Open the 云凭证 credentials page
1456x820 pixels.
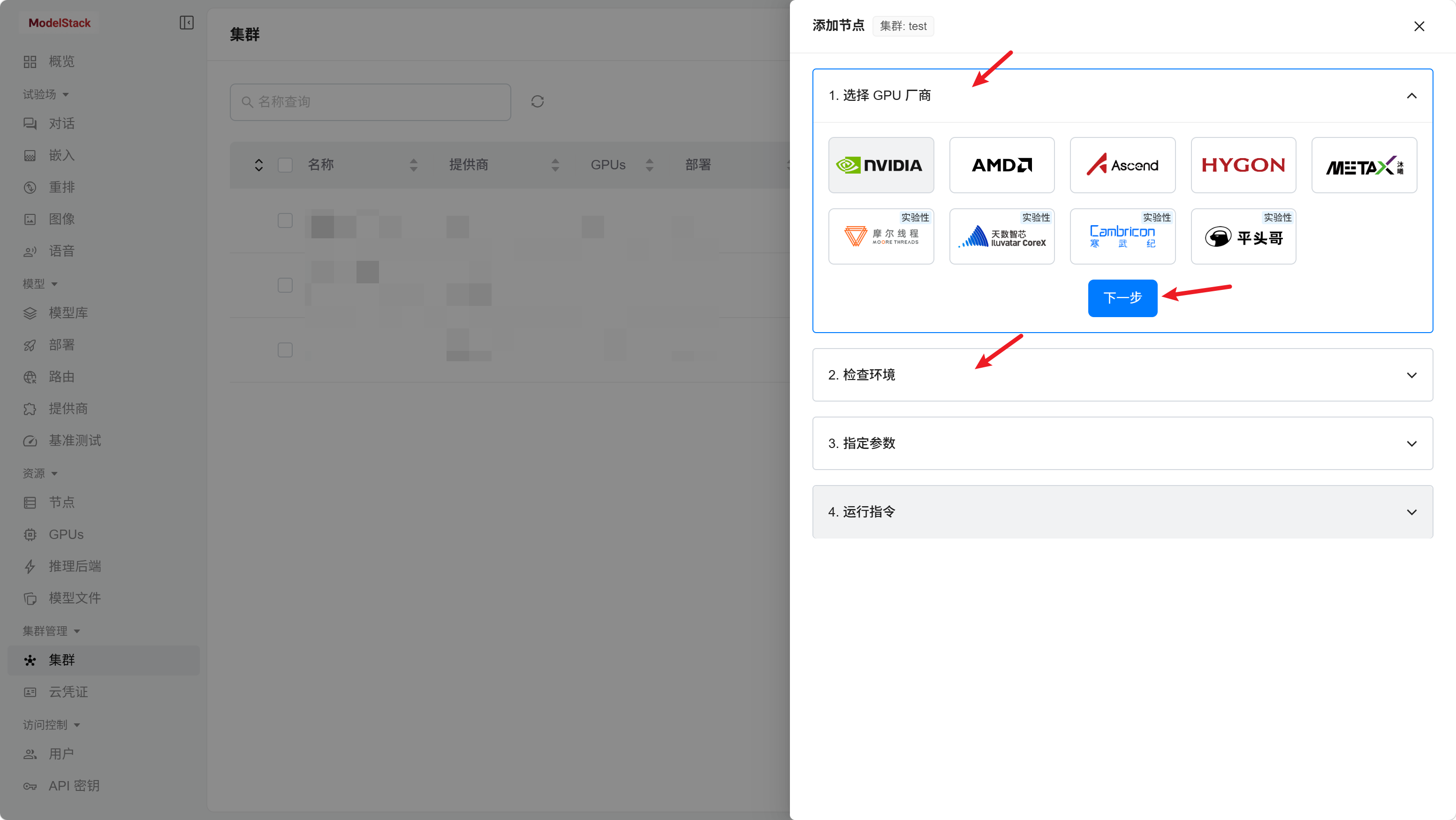pos(103,692)
